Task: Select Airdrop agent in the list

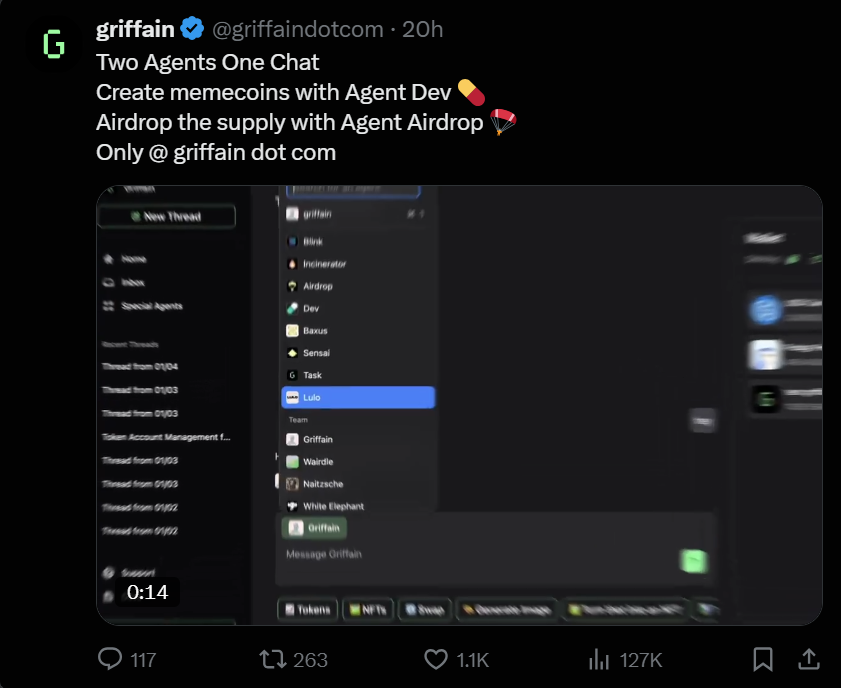Action: click(x=318, y=286)
